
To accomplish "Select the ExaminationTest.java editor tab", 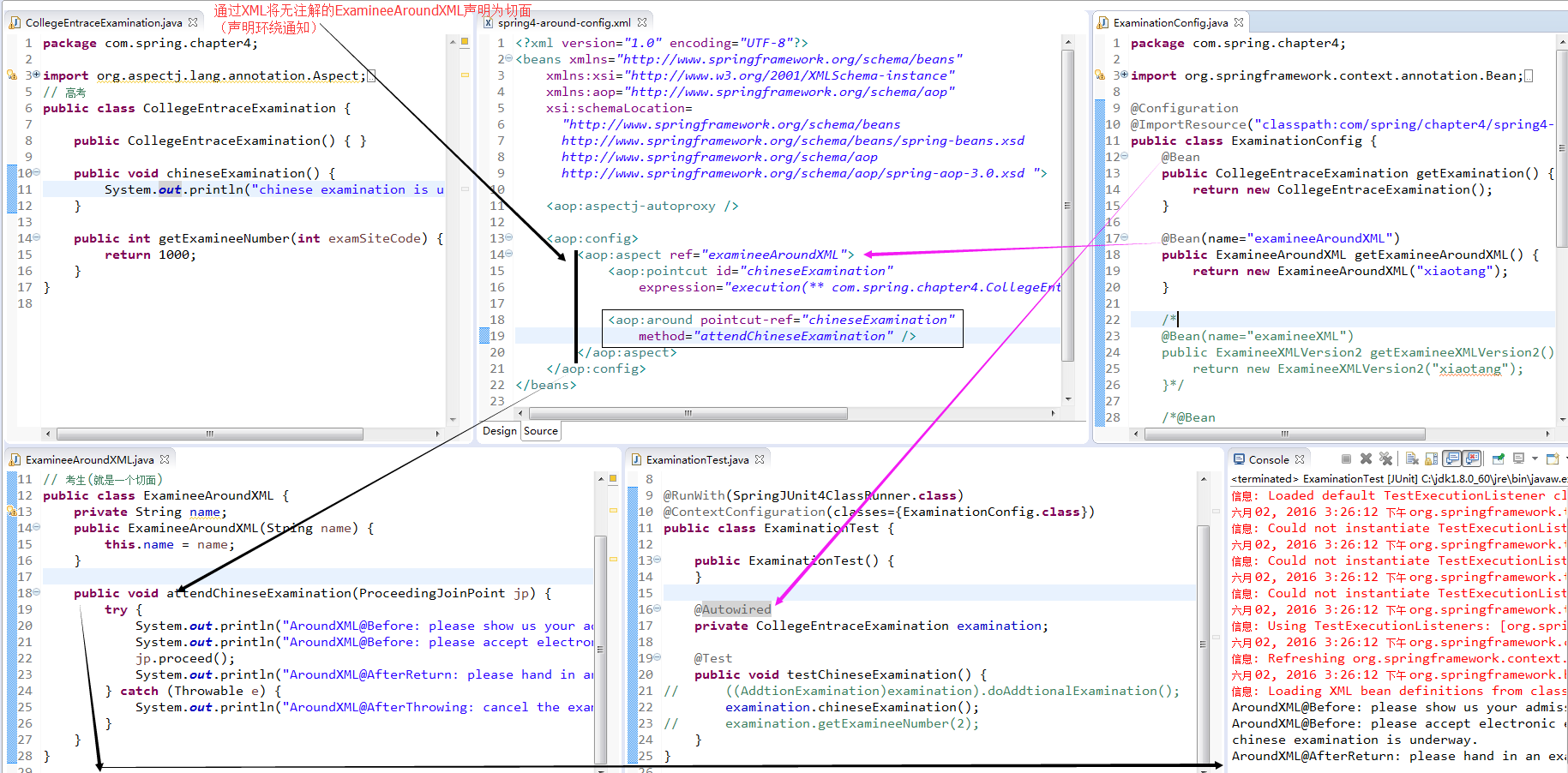I will click(x=697, y=459).
